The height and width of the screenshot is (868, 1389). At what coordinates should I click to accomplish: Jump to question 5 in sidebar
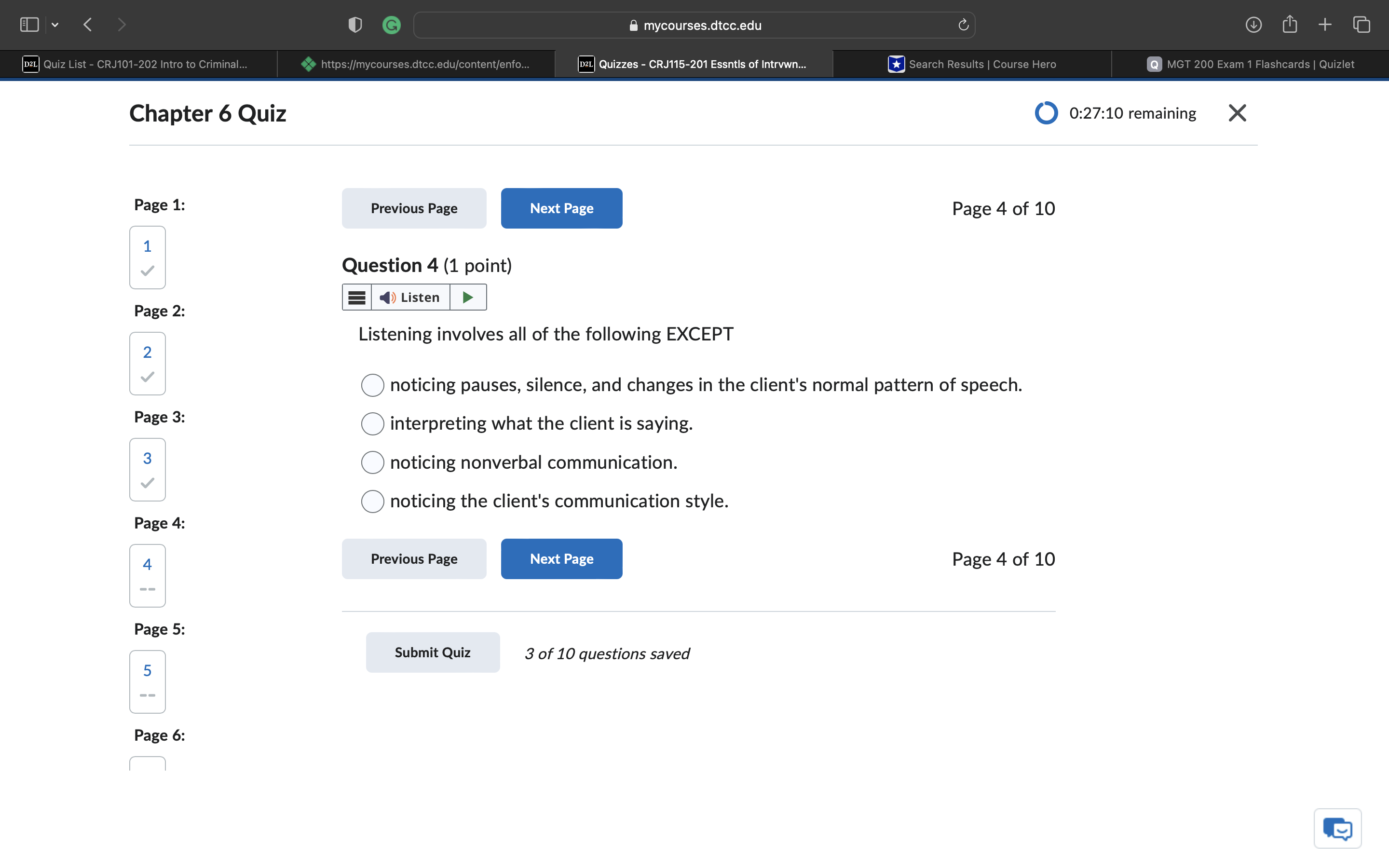[x=148, y=681]
